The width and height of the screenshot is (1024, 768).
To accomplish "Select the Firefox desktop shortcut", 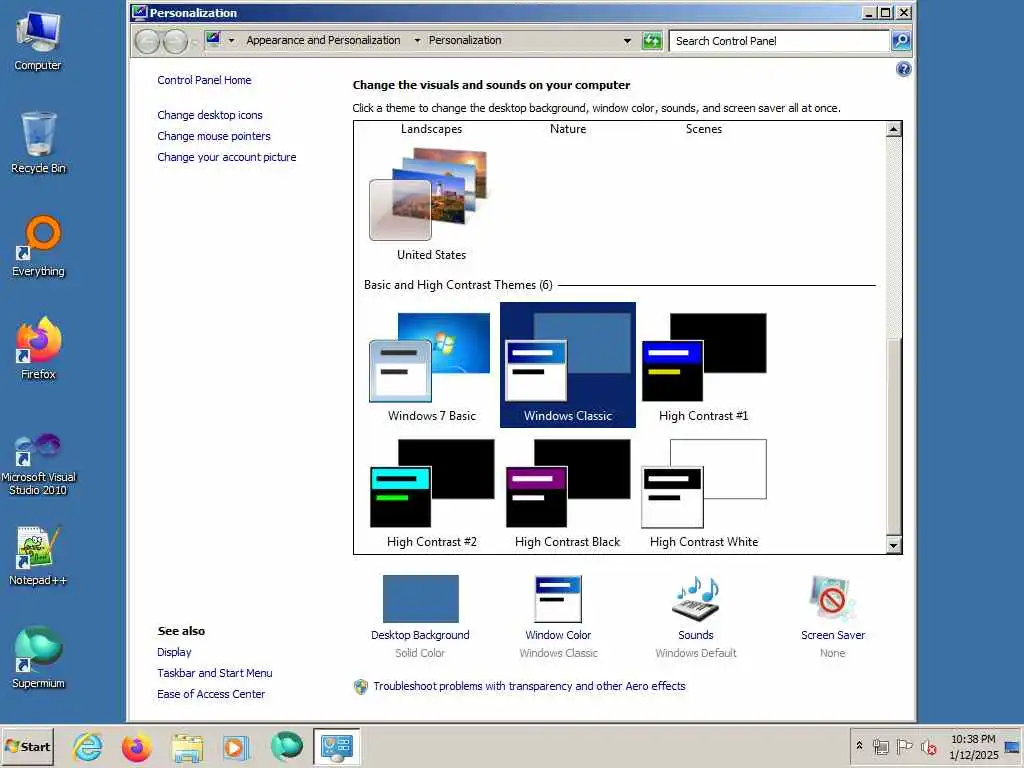I will (x=38, y=349).
